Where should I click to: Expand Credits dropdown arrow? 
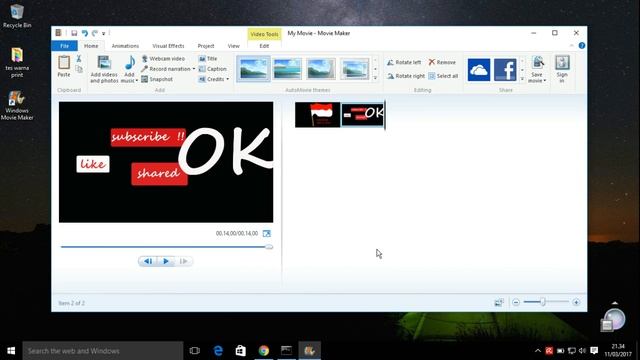tap(227, 79)
